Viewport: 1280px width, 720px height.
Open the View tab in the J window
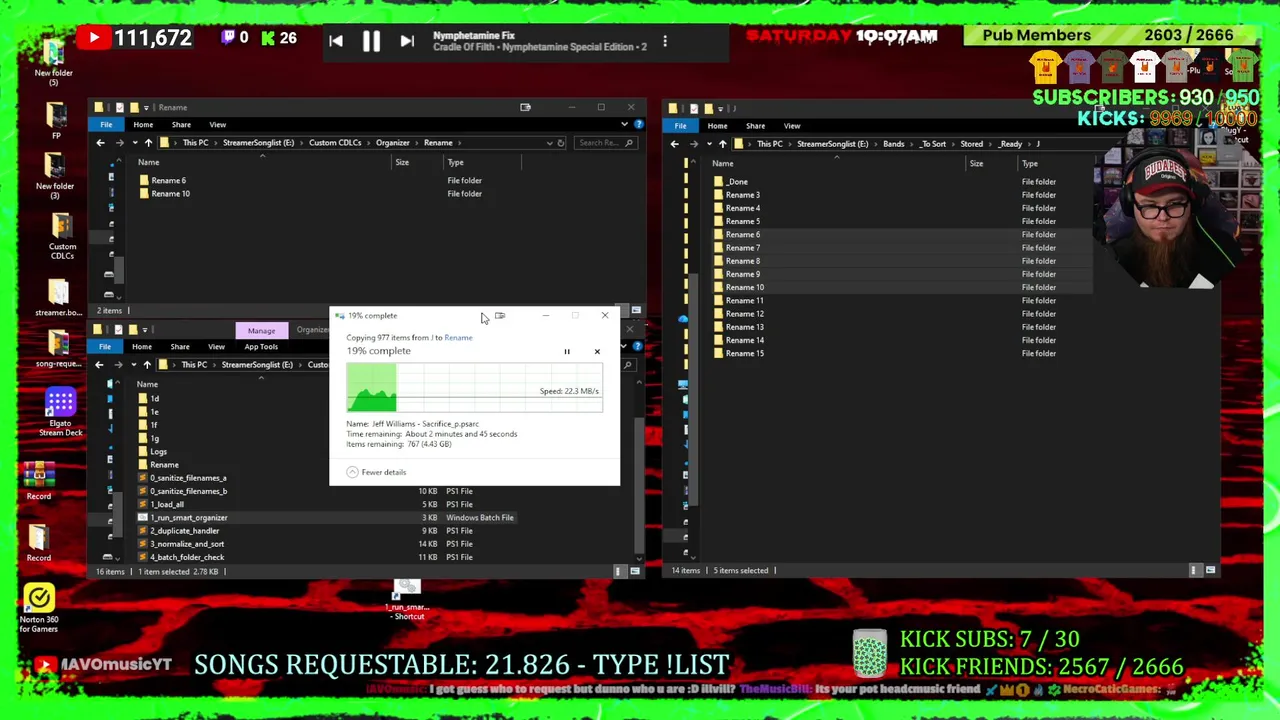click(x=792, y=126)
